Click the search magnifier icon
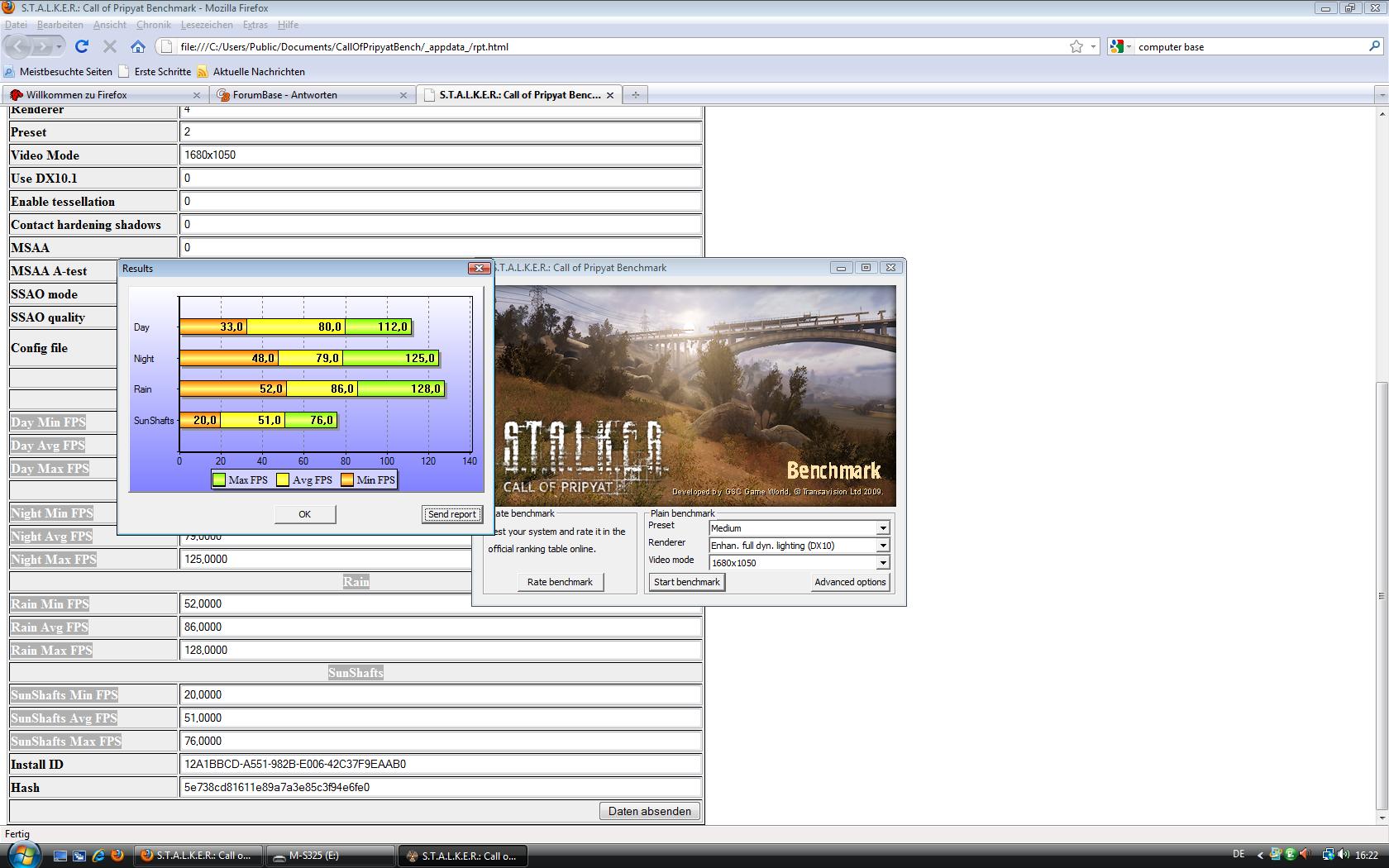The image size is (1389, 868). coord(1374,46)
